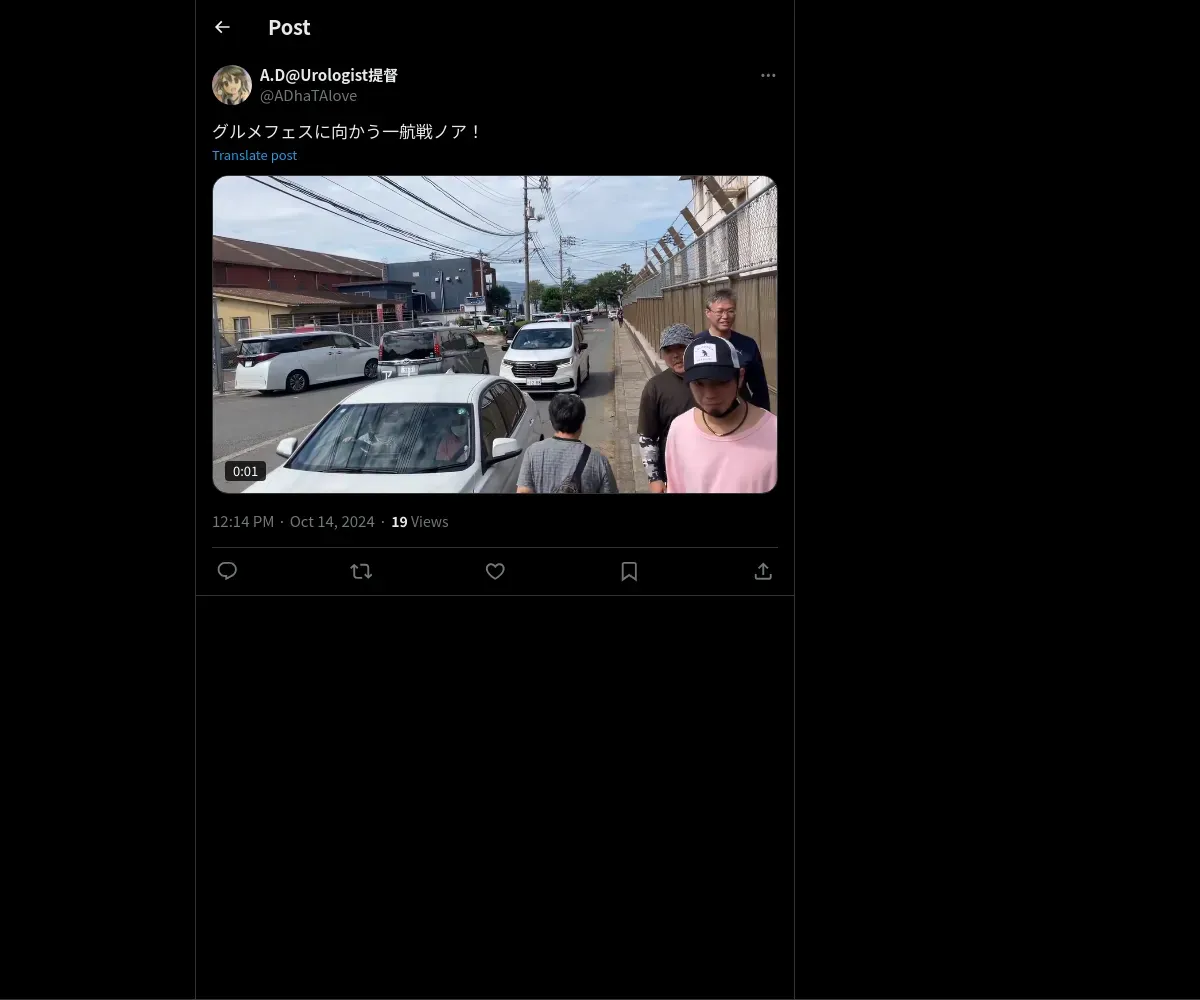1200x1000 pixels.
Task: Select the Oct 14, 2024 date
Action: click(x=332, y=522)
